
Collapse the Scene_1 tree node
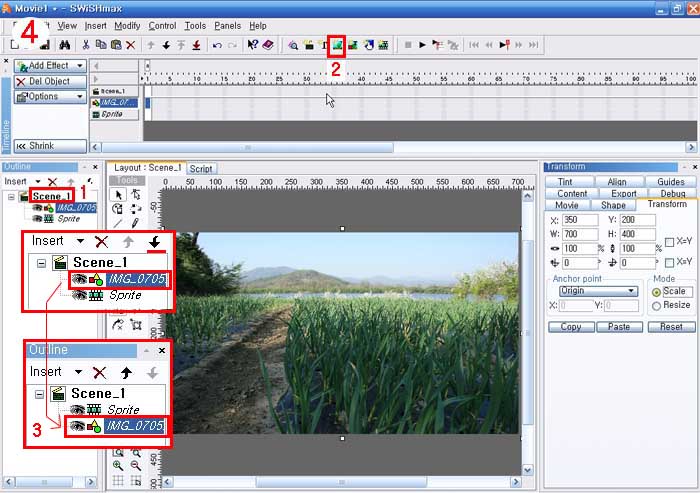click(12, 197)
